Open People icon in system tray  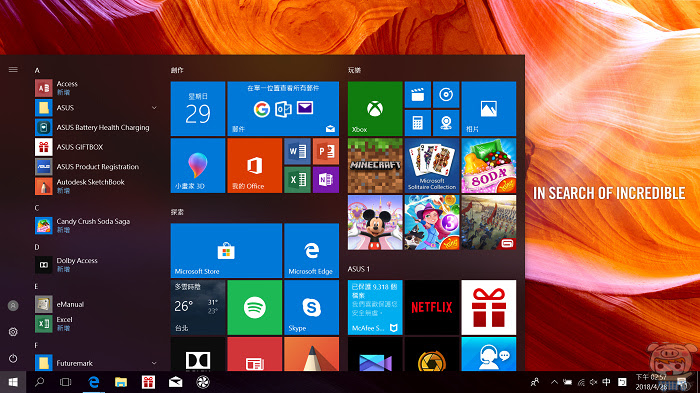534,382
